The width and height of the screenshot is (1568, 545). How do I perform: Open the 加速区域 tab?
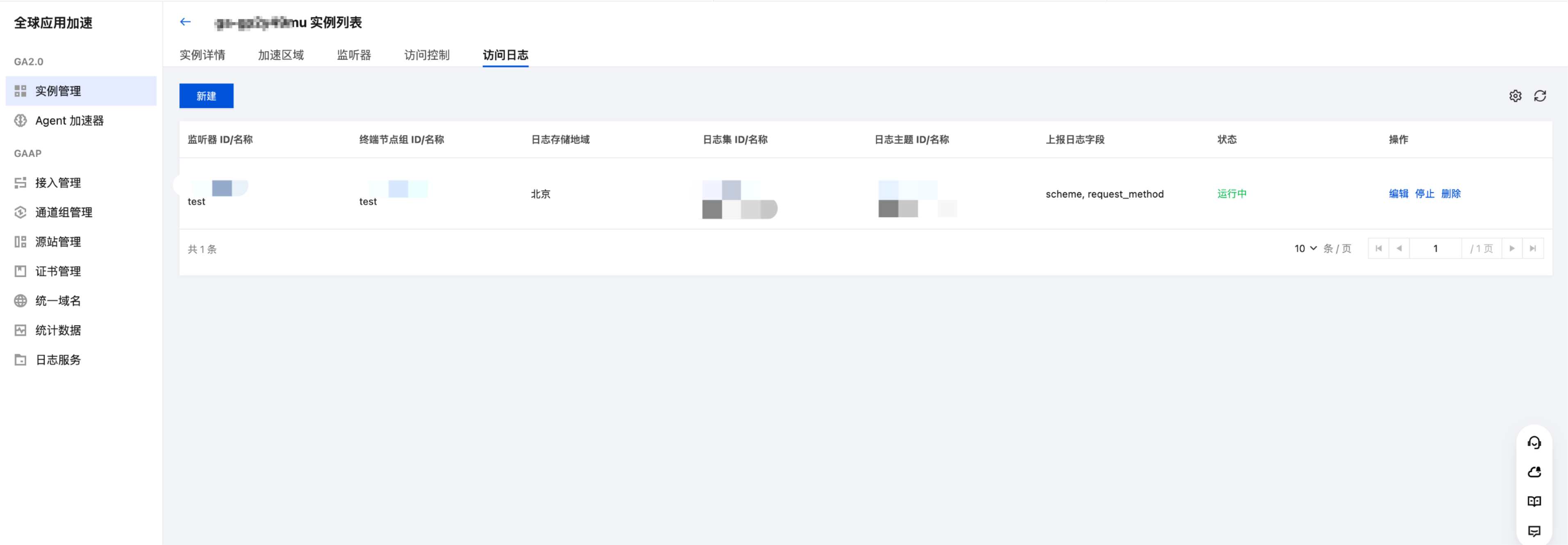[x=281, y=55]
